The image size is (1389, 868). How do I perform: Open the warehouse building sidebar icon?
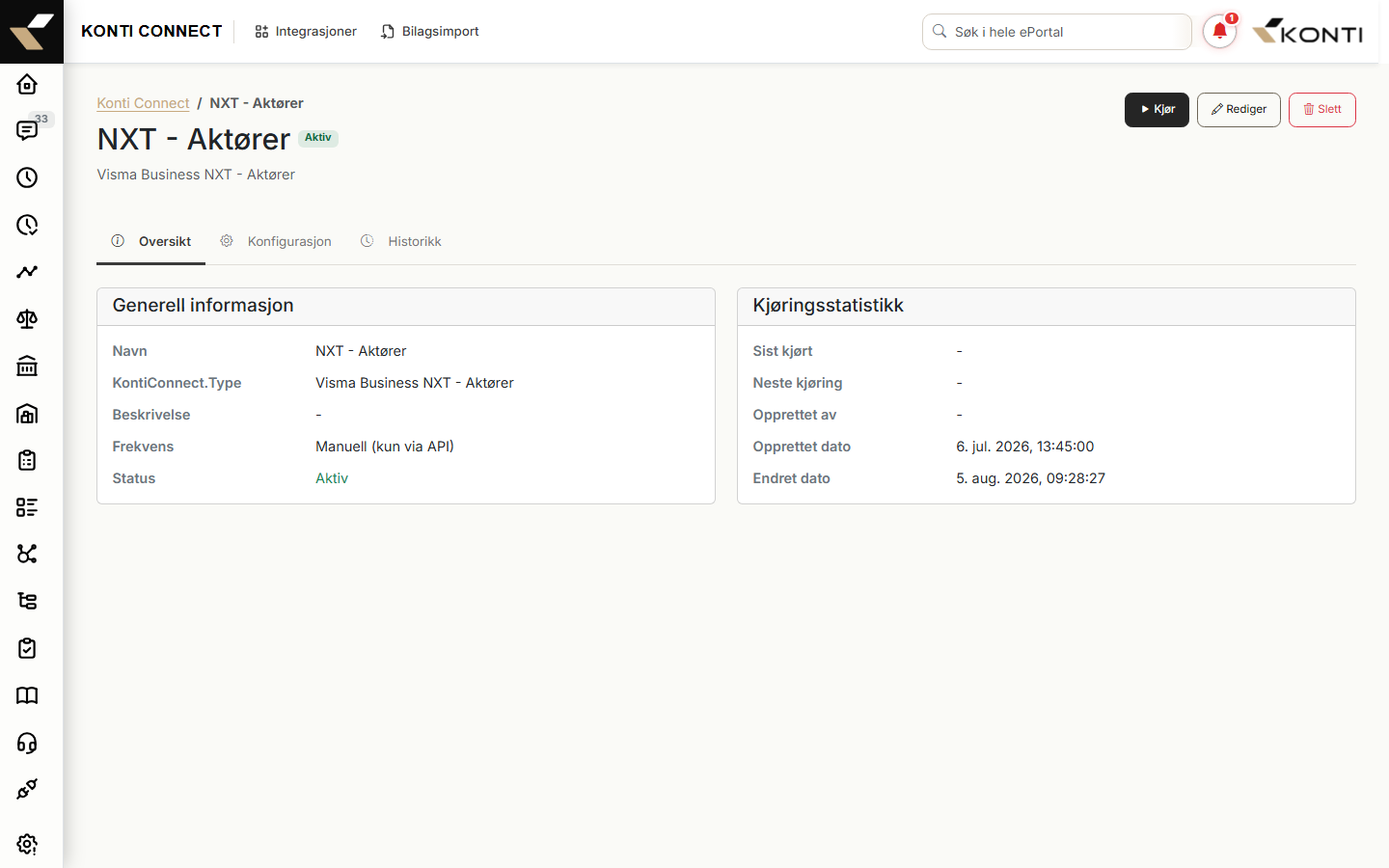point(27,414)
